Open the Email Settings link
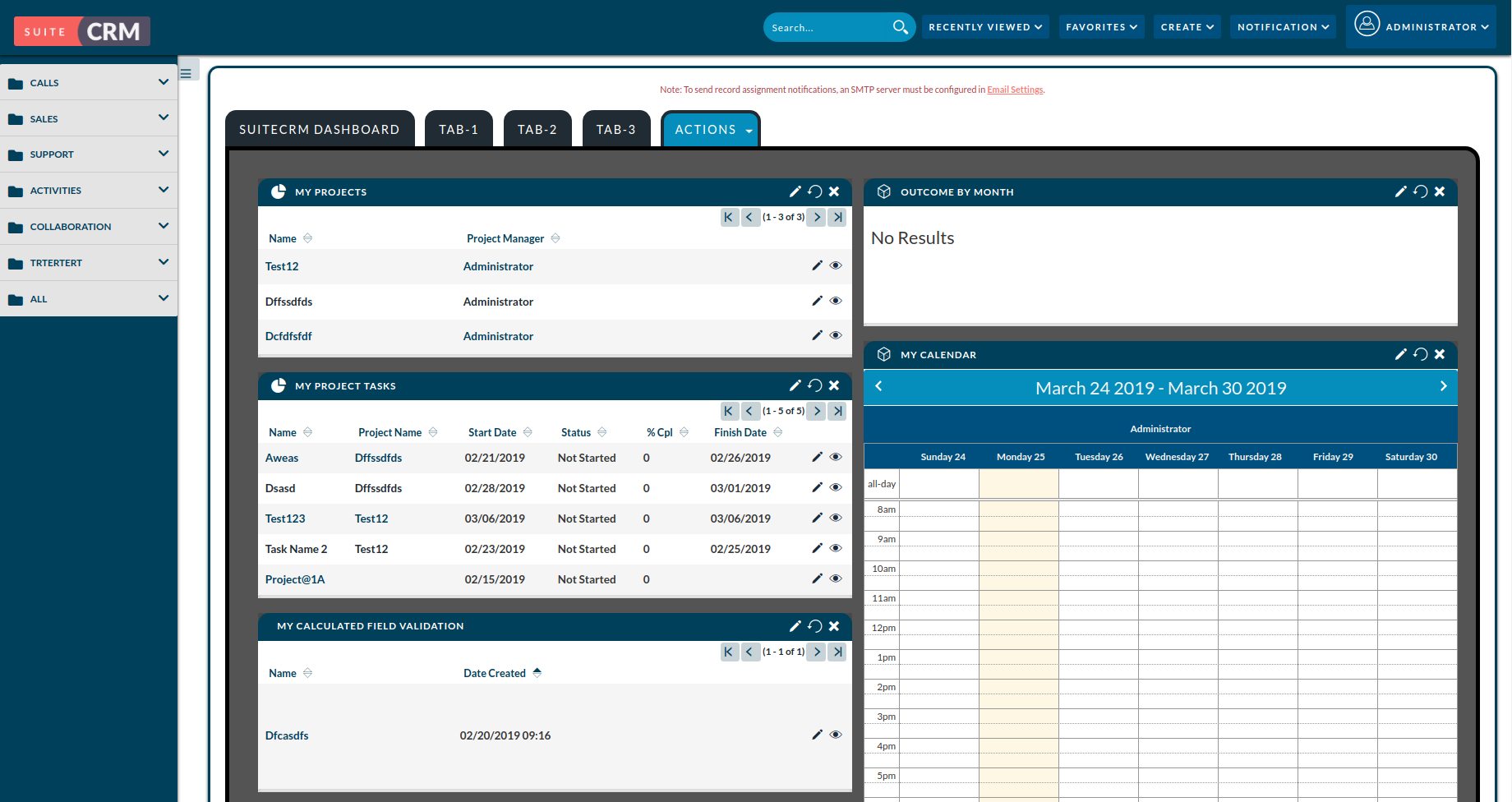The width and height of the screenshot is (1512, 802). [x=1014, y=89]
